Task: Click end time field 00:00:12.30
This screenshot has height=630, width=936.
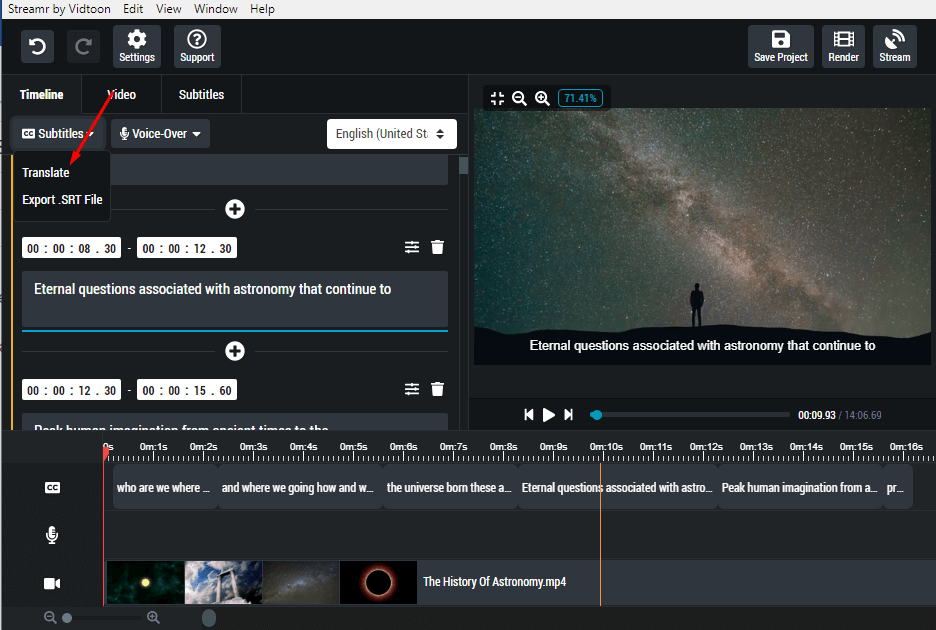Action: pos(187,248)
